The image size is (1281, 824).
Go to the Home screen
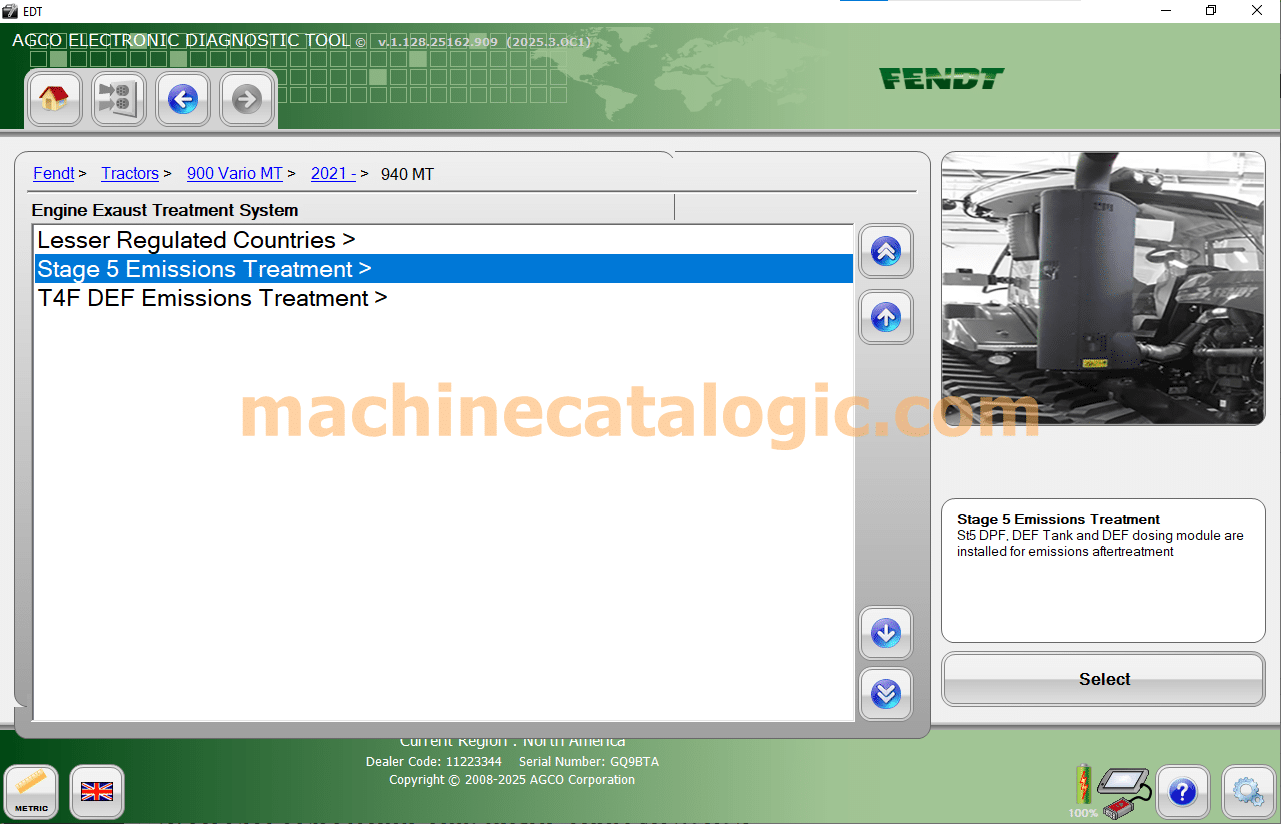pos(54,99)
